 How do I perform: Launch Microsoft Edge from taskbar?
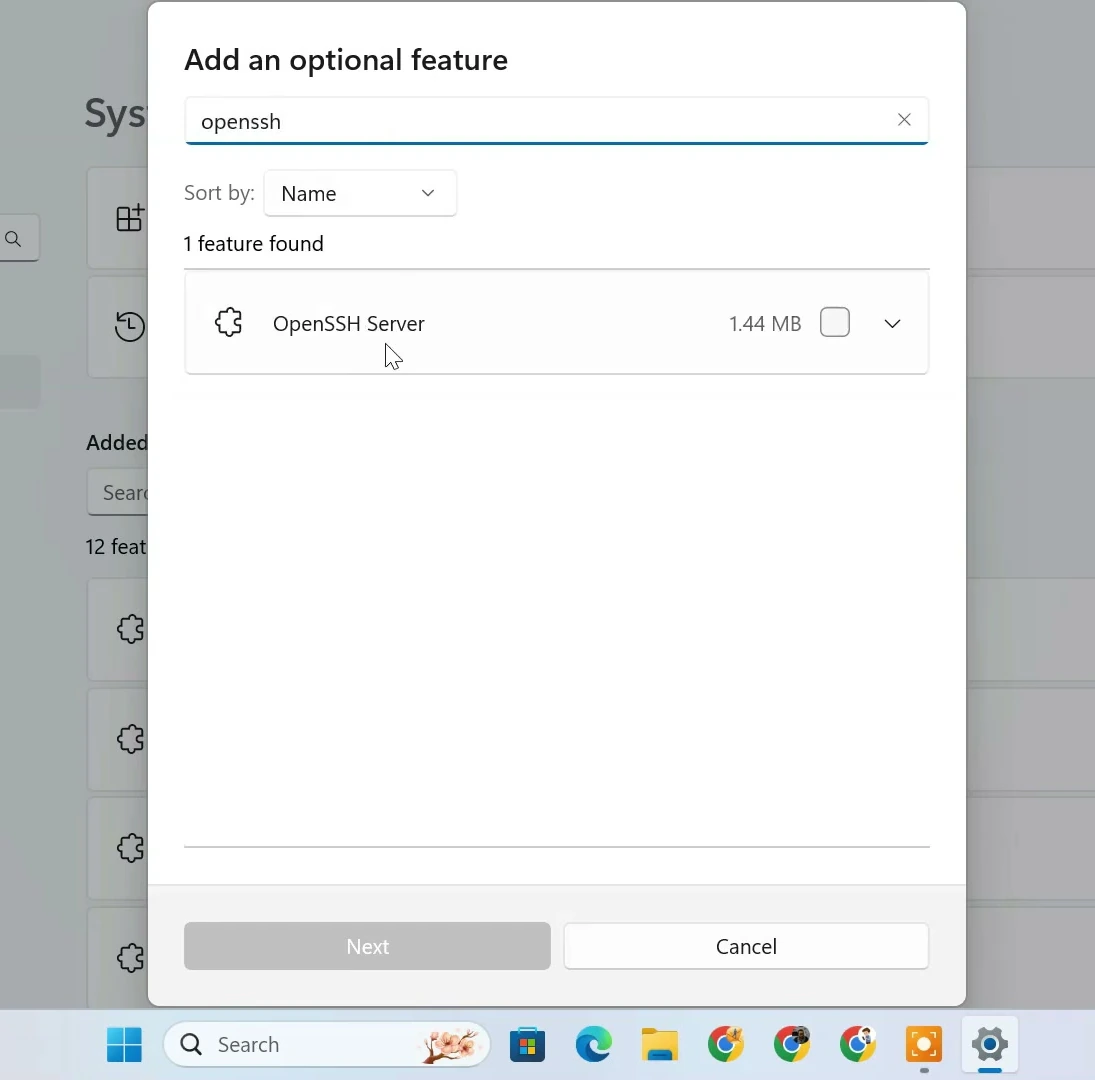coord(594,1044)
